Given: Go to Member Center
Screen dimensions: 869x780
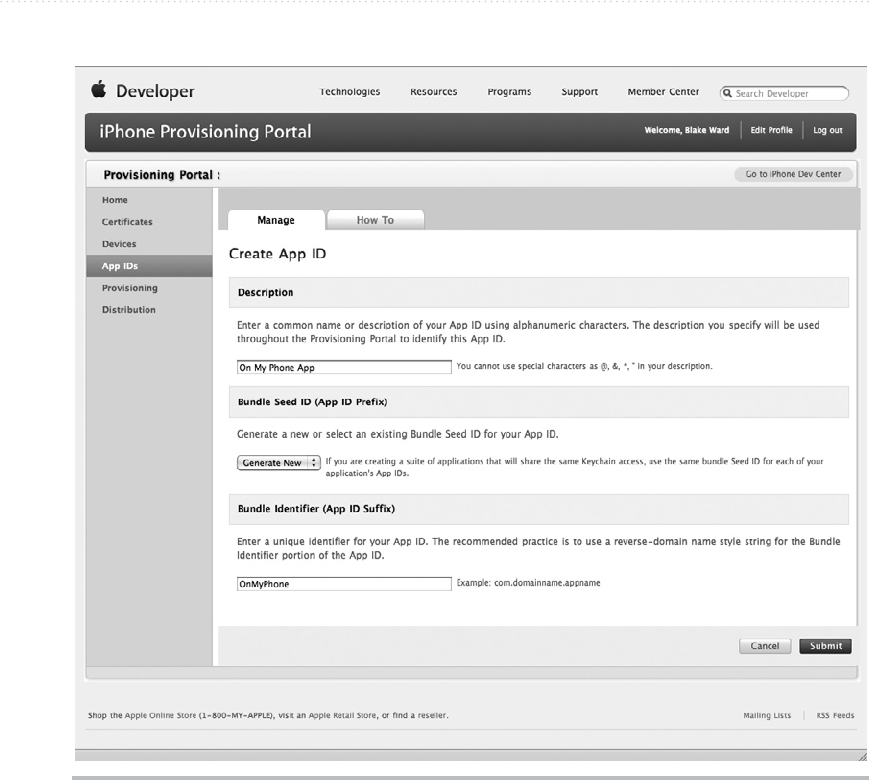Looking at the screenshot, I should (x=663, y=91).
